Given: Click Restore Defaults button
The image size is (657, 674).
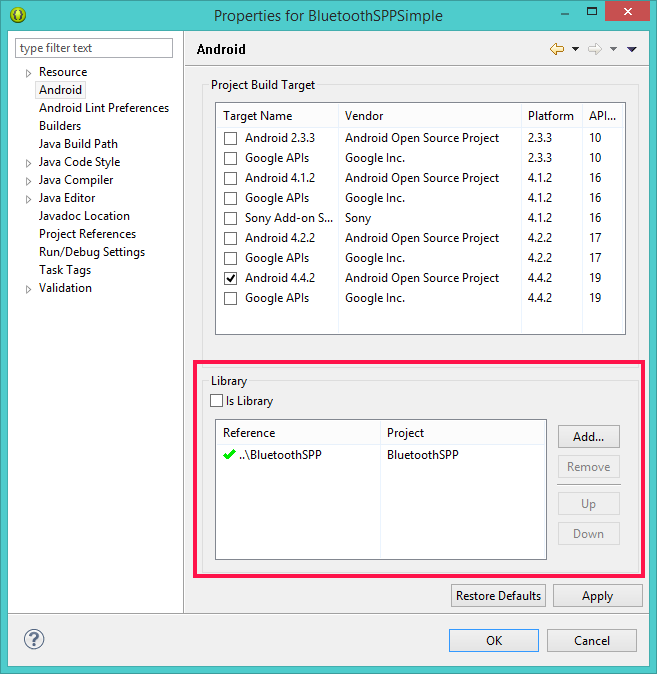Looking at the screenshot, I should point(498,596).
